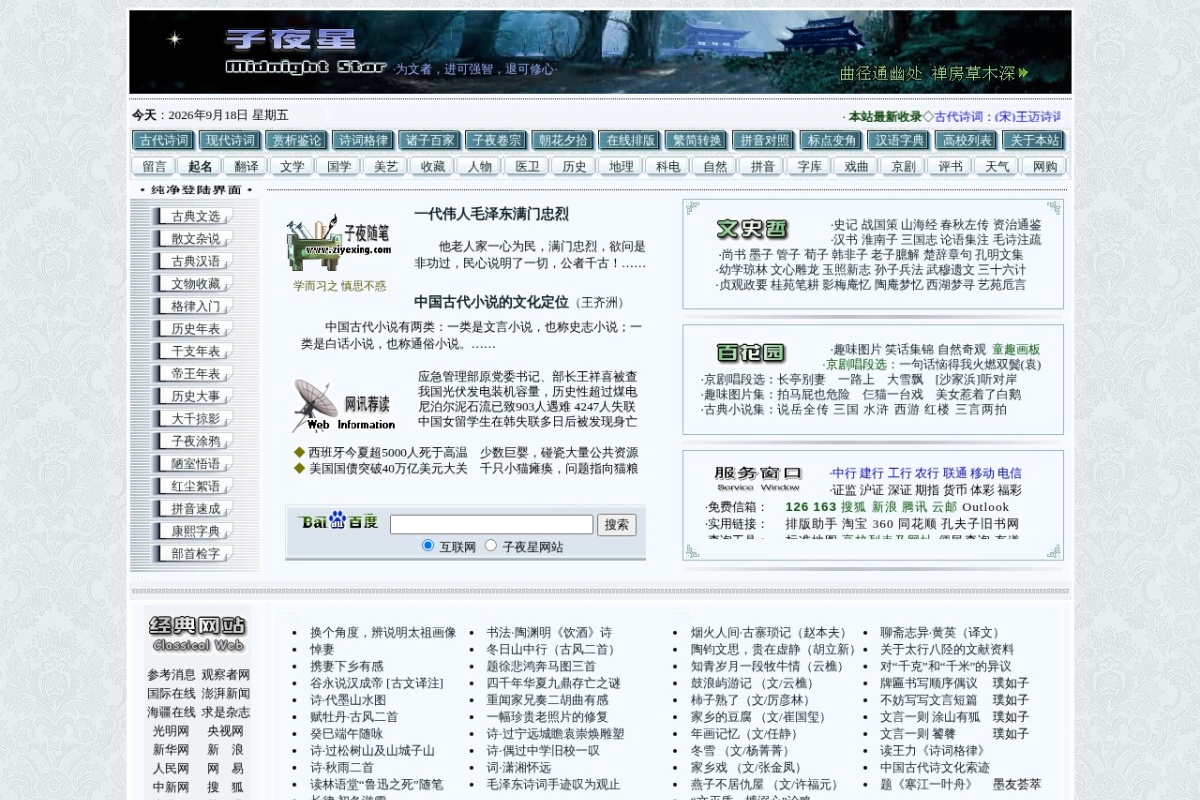
Task: Open the 子夜卷宗 nav button
Action: [496, 140]
